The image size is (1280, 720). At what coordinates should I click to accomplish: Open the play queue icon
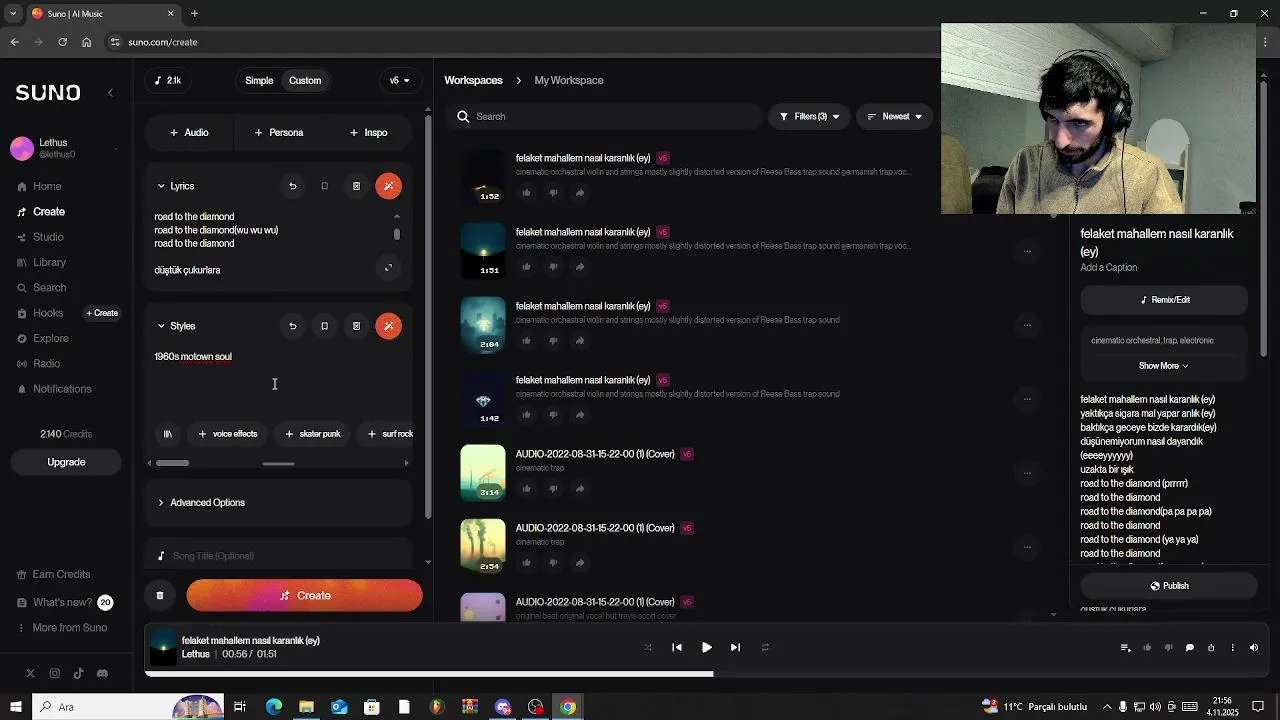point(1125,647)
